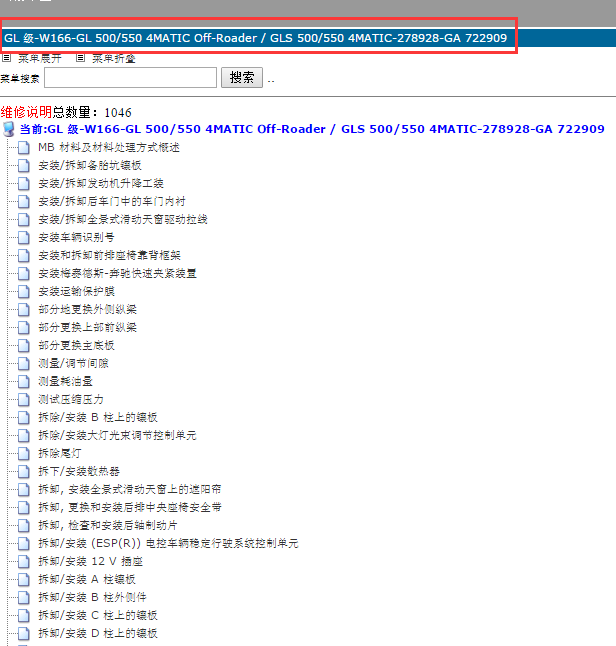616x646 pixels.
Task: Open 拆卸/安装 B 柱外侧件
Action: click(92, 597)
